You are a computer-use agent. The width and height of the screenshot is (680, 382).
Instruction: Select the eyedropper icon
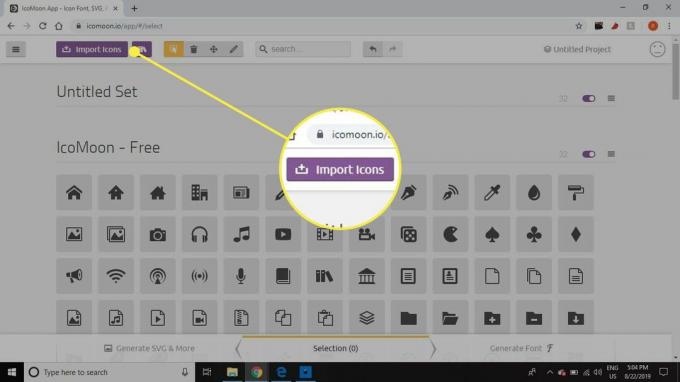492,193
